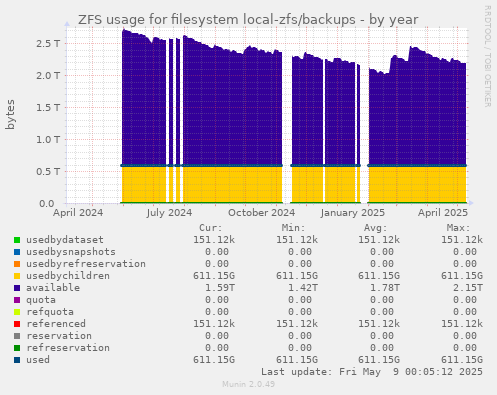Click the 'April 2025' x-axis label
This screenshot has width=497, height=395.
tap(443, 213)
